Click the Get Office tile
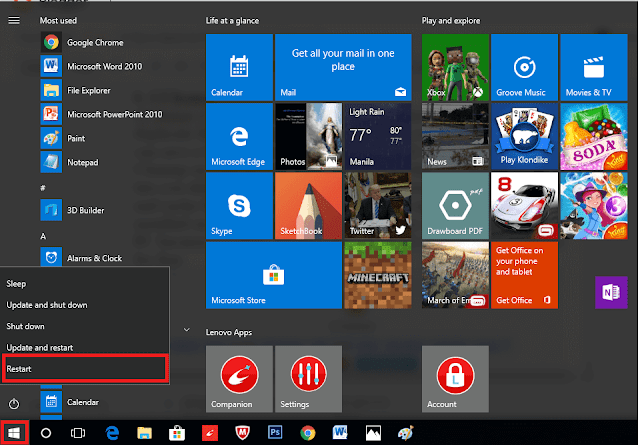 pos(524,275)
